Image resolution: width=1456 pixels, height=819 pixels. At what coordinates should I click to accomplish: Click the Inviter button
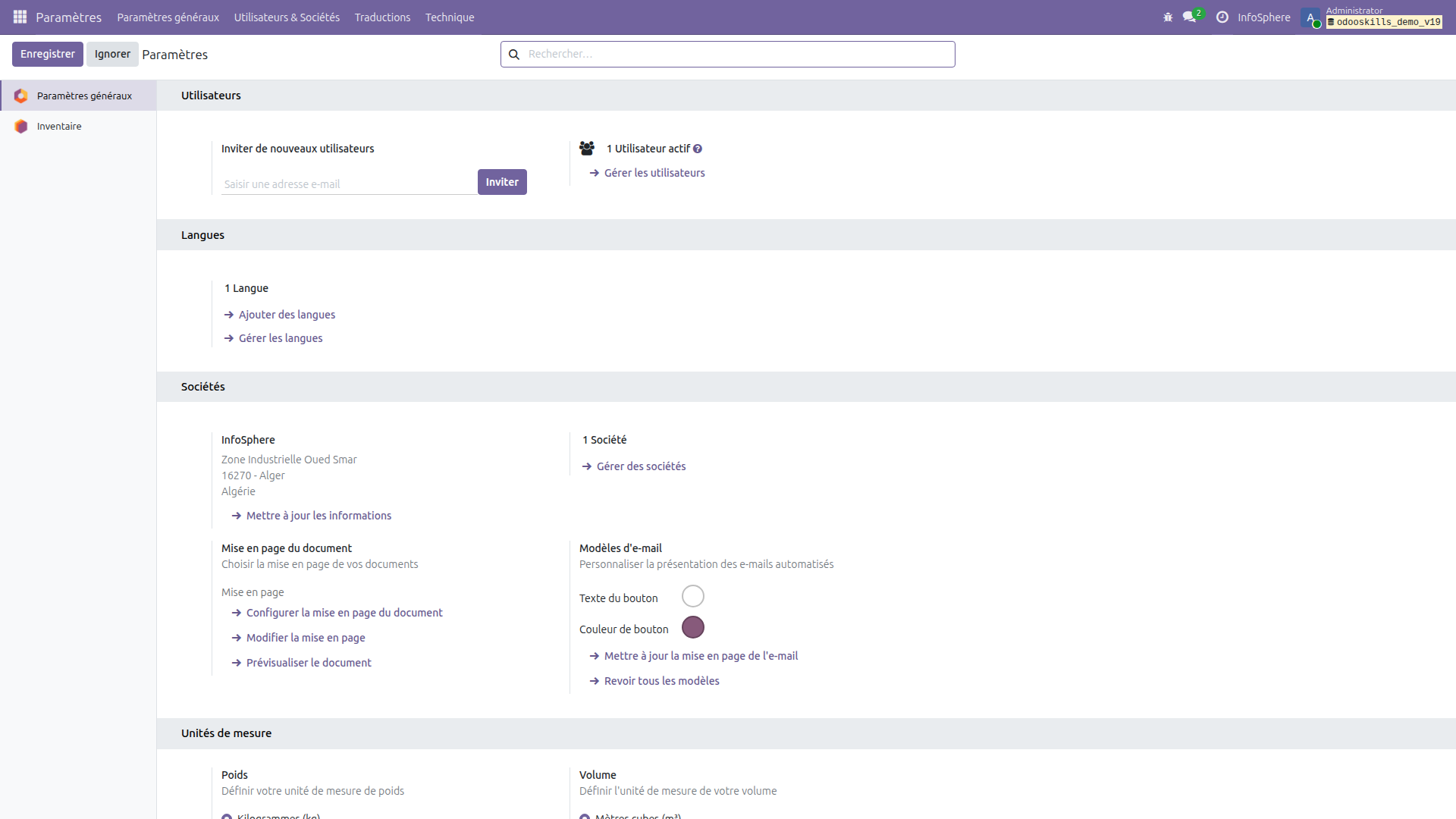point(502,182)
